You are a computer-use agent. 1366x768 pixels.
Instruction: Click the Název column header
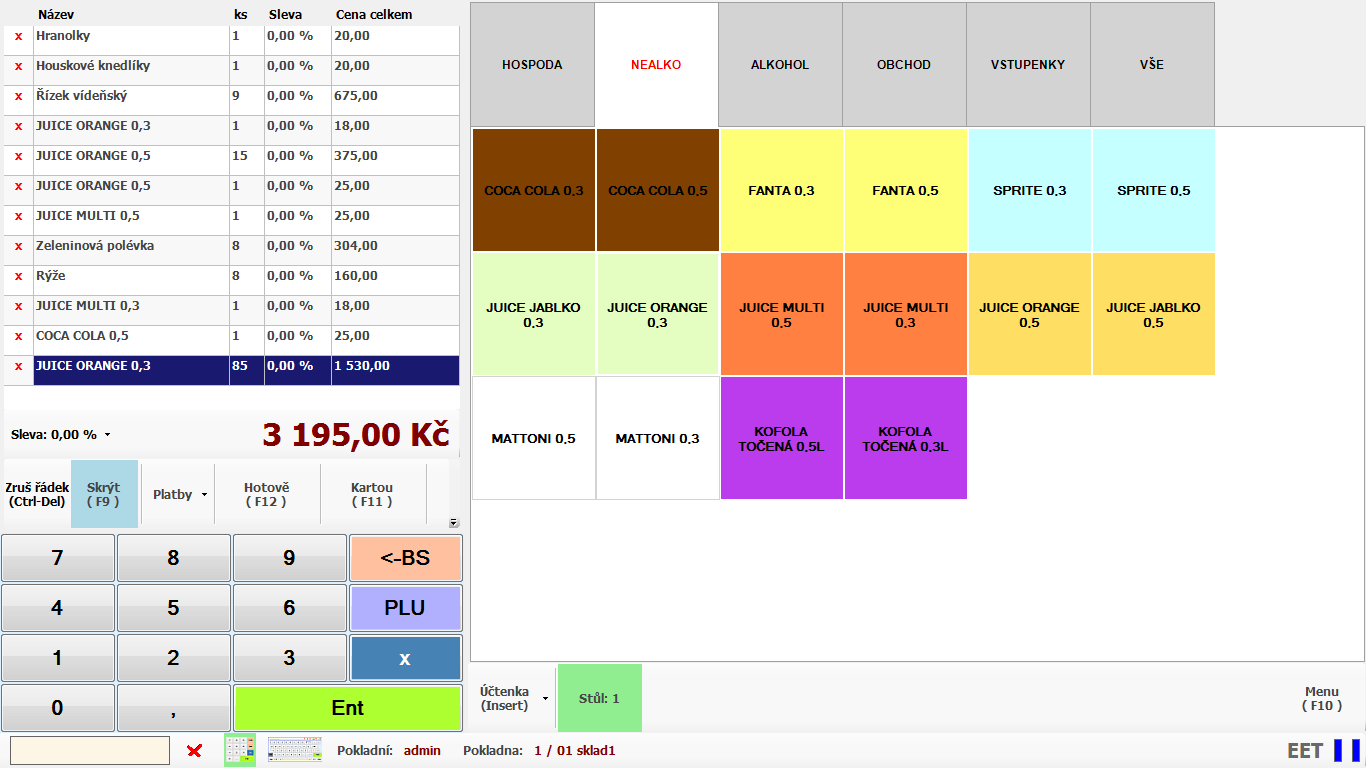coord(56,15)
